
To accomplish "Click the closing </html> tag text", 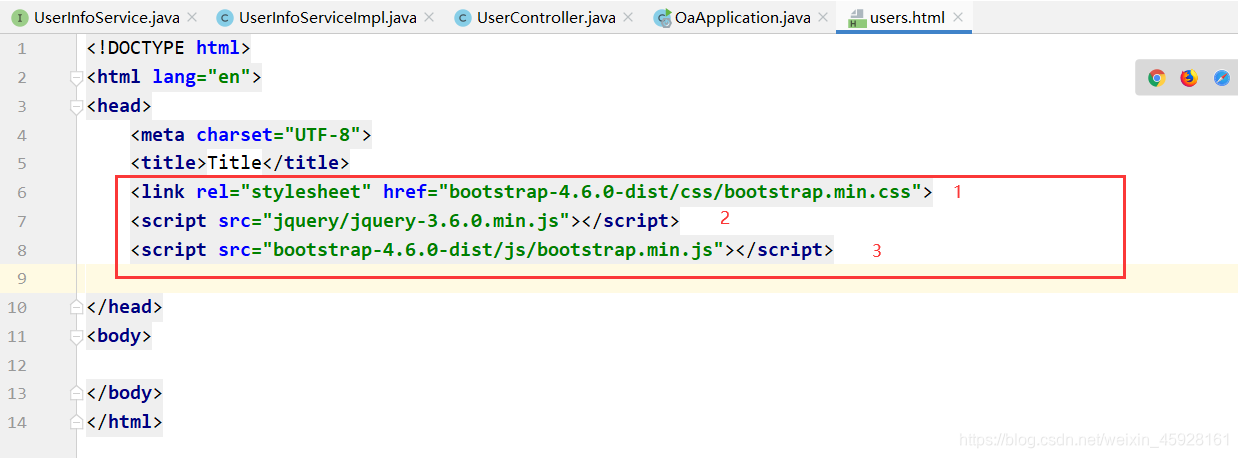I will pyautogui.click(x=124, y=422).
